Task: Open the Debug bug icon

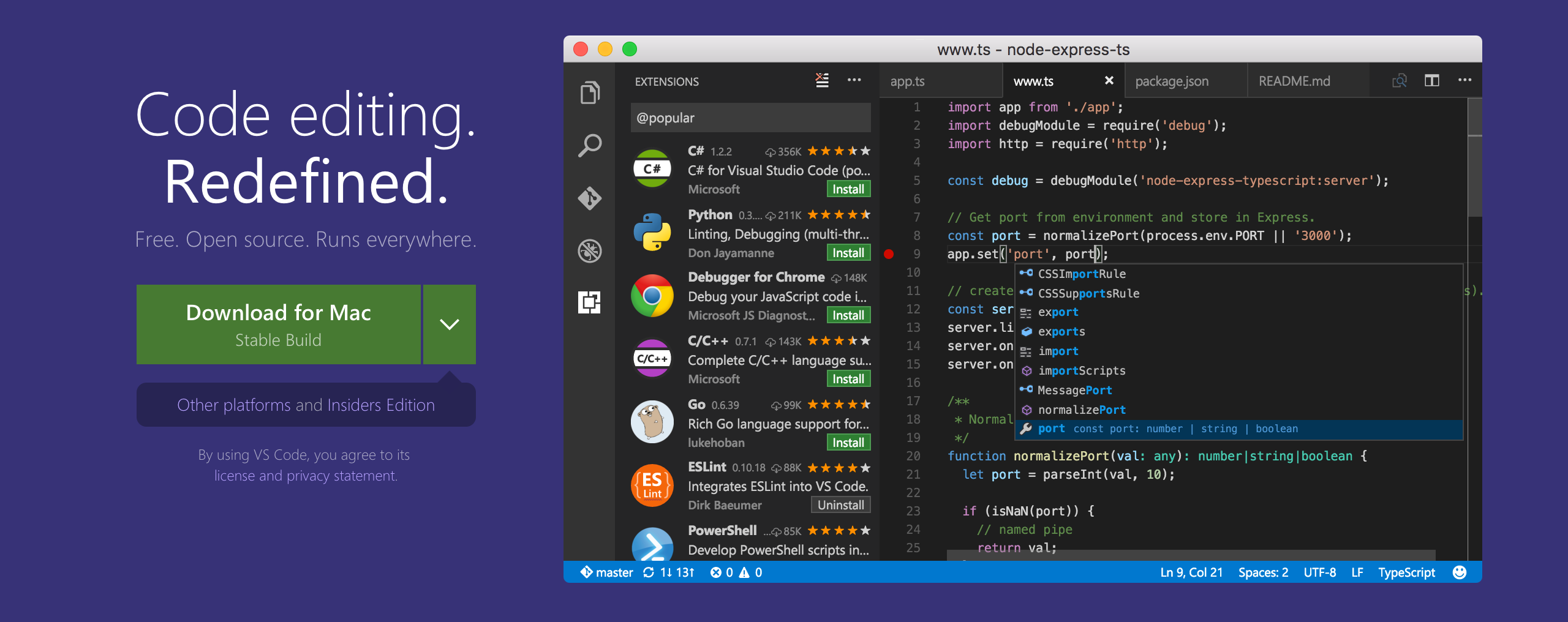Action: pyautogui.click(x=590, y=251)
